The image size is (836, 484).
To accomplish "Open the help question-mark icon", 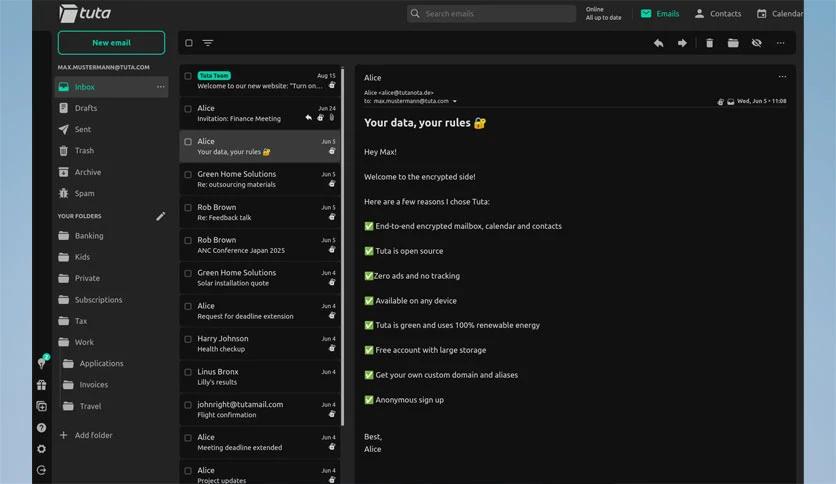I will [42, 427].
